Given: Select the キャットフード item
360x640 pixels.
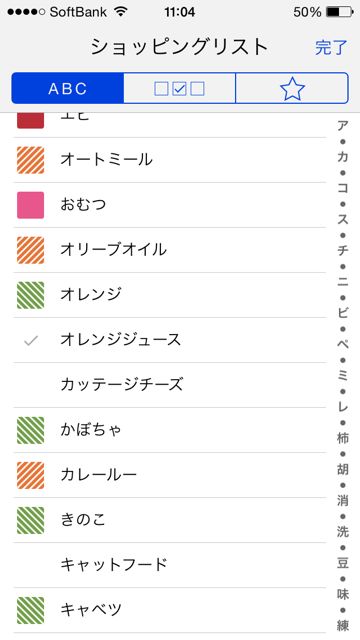Looking at the screenshot, I should tap(170, 565).
